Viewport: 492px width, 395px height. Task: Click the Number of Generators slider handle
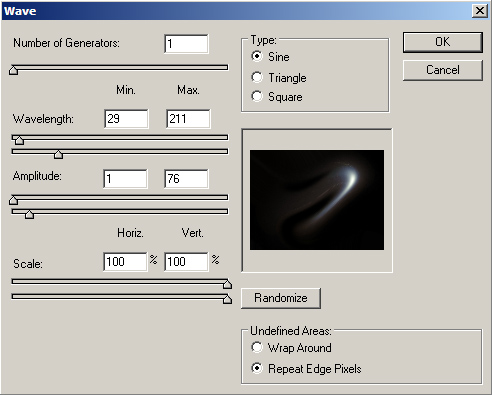click(x=13, y=70)
